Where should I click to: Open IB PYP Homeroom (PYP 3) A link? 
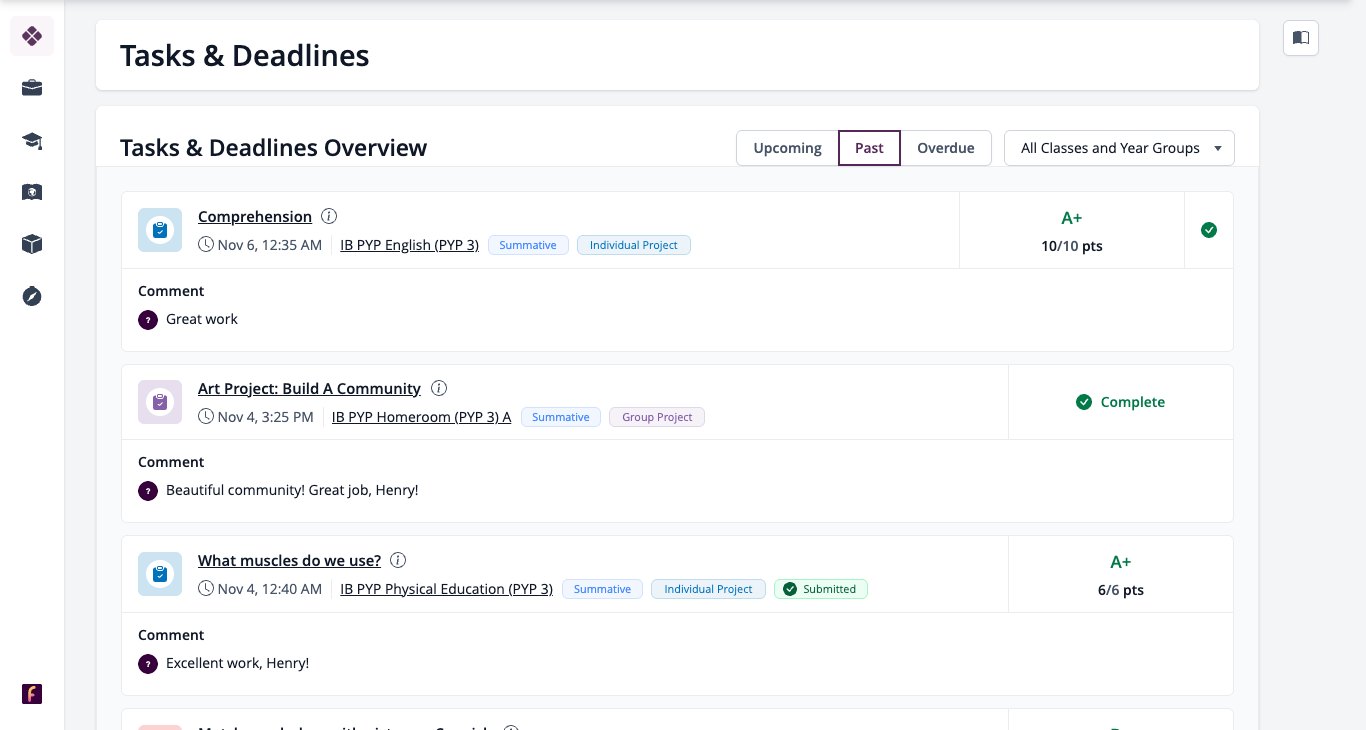click(421, 417)
